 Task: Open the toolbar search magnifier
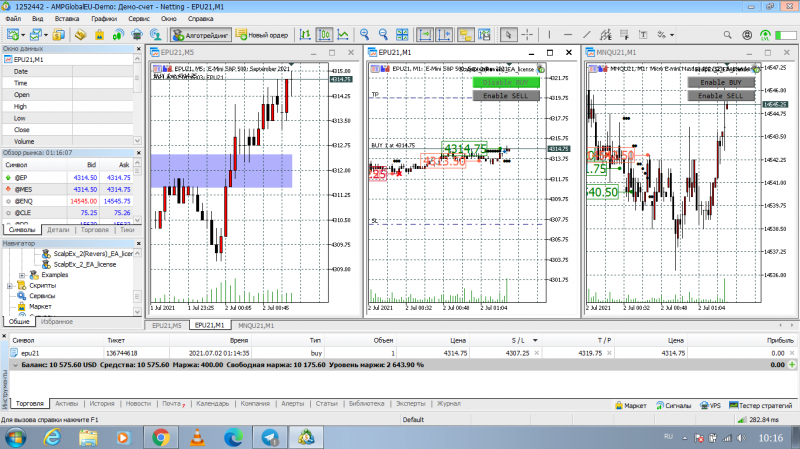[x=727, y=35]
